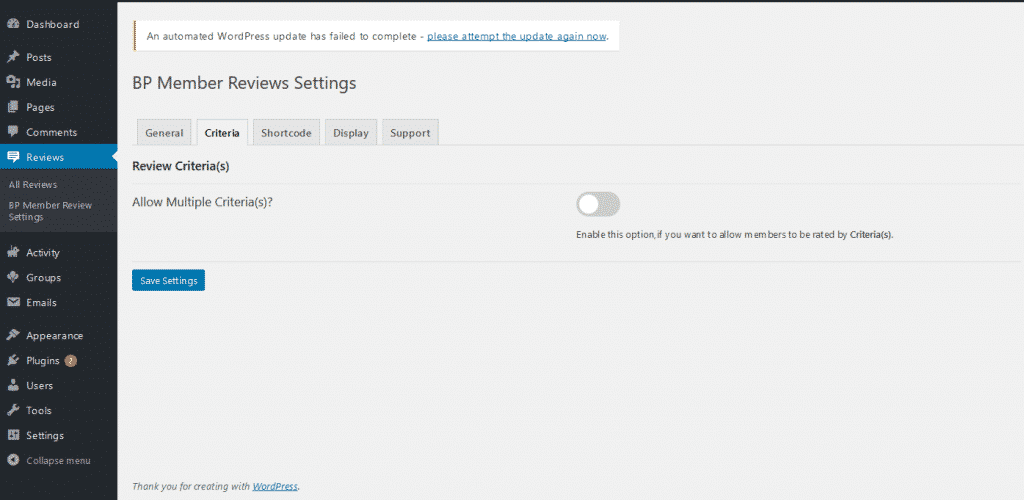Viewport: 1024px width, 500px height.
Task: Open All Reviews submenu item
Action: tap(33, 185)
